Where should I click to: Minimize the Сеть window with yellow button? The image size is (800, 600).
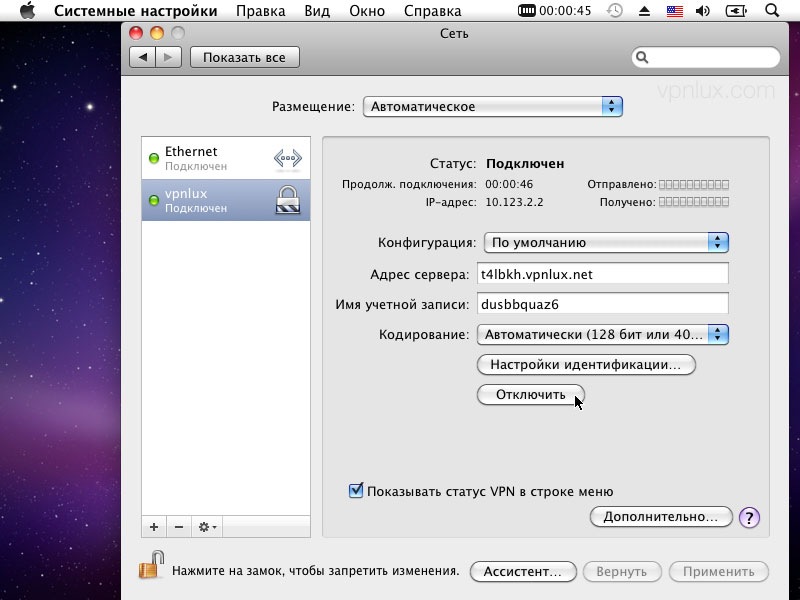click(x=157, y=33)
